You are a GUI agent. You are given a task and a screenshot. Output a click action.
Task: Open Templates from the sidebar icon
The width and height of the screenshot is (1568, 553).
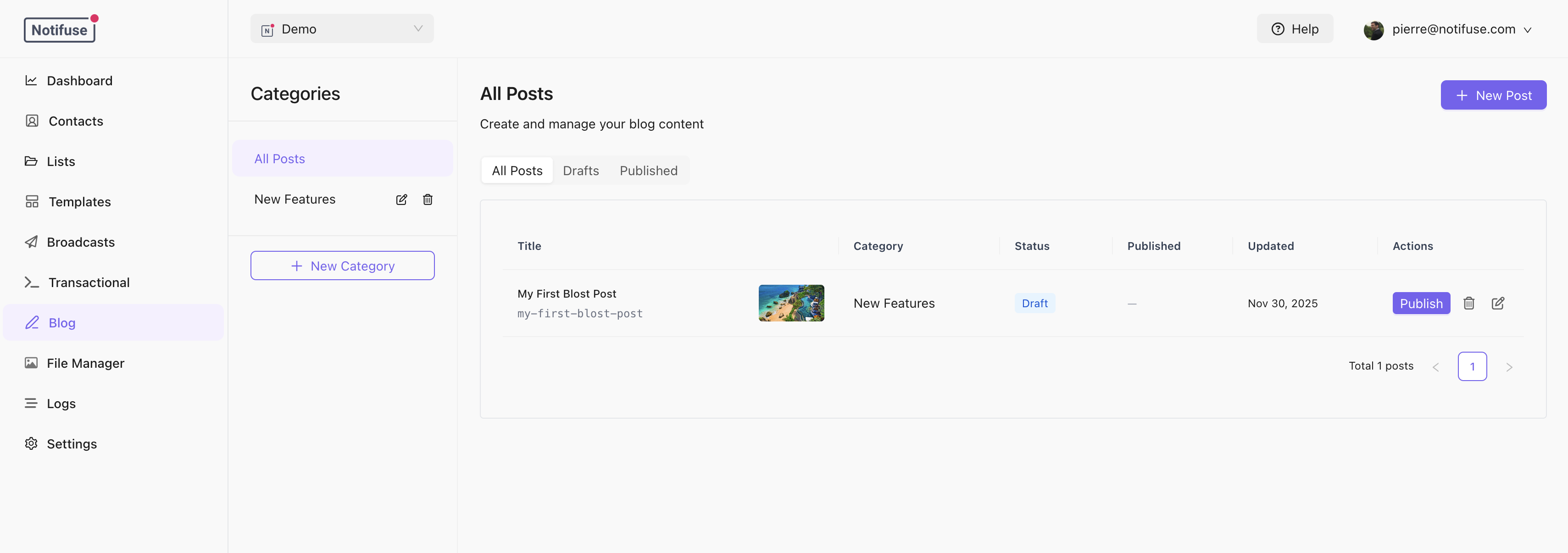[32, 201]
